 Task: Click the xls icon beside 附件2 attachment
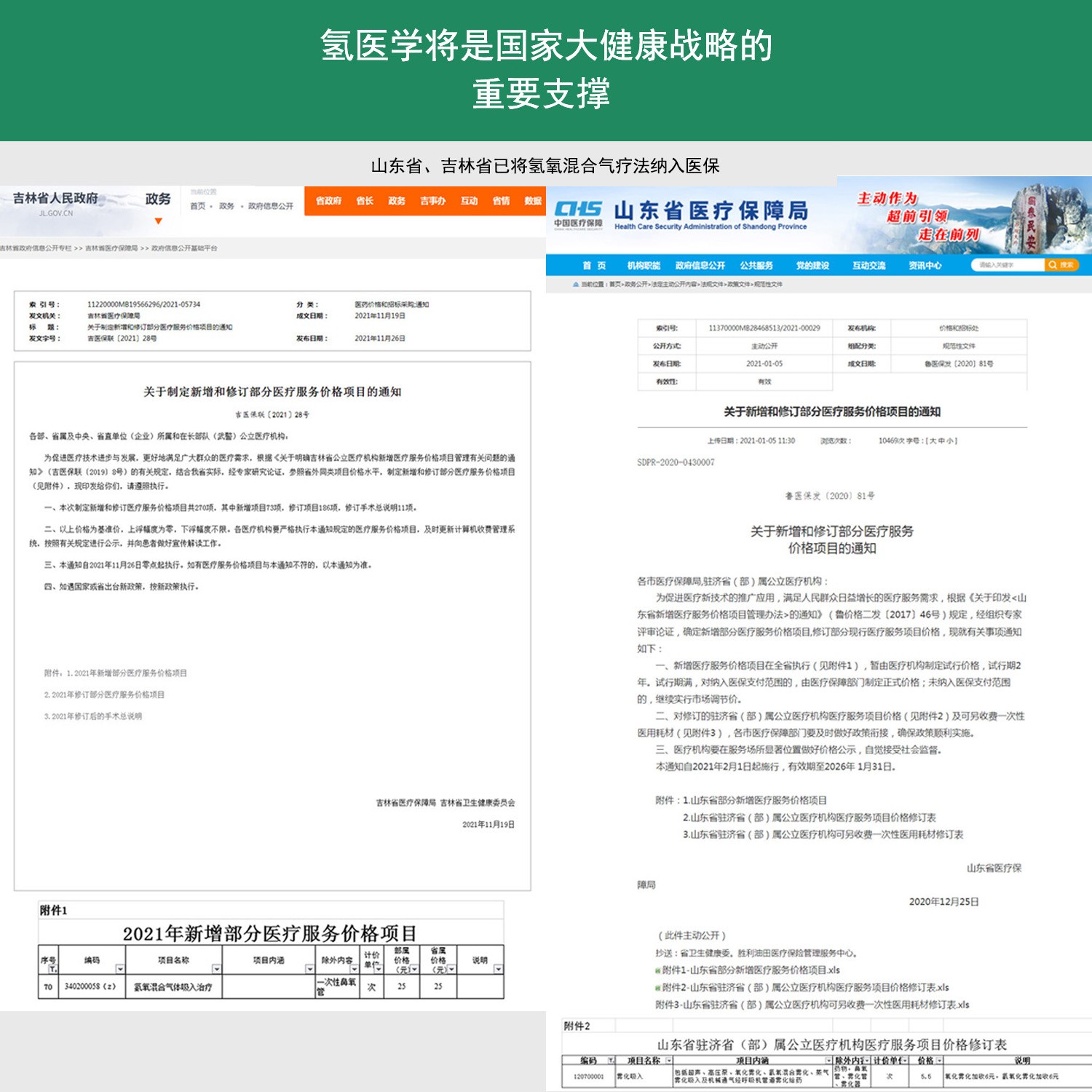point(658,988)
